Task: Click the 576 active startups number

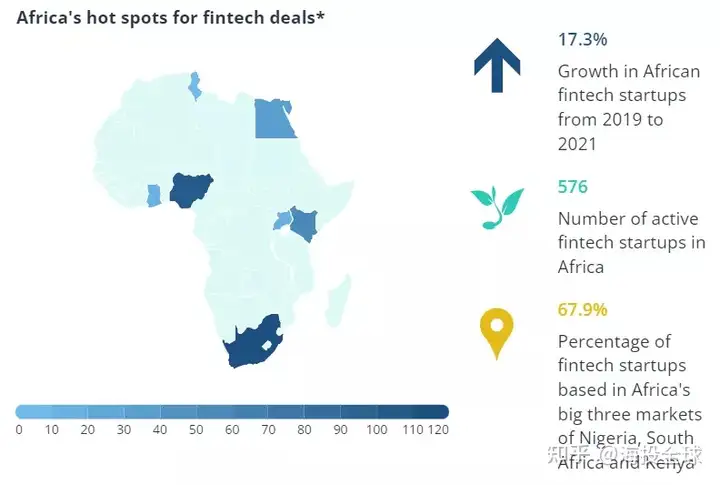Action: pos(573,186)
